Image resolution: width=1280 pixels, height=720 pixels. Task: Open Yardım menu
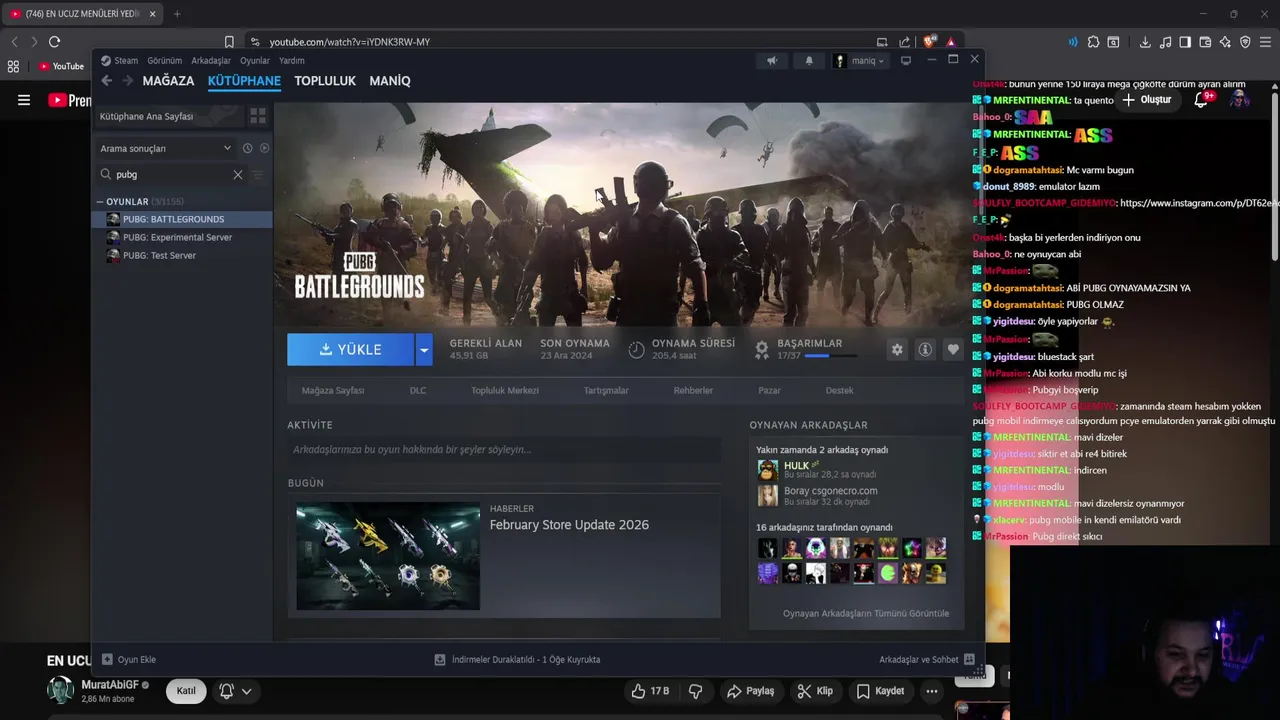pyautogui.click(x=292, y=61)
